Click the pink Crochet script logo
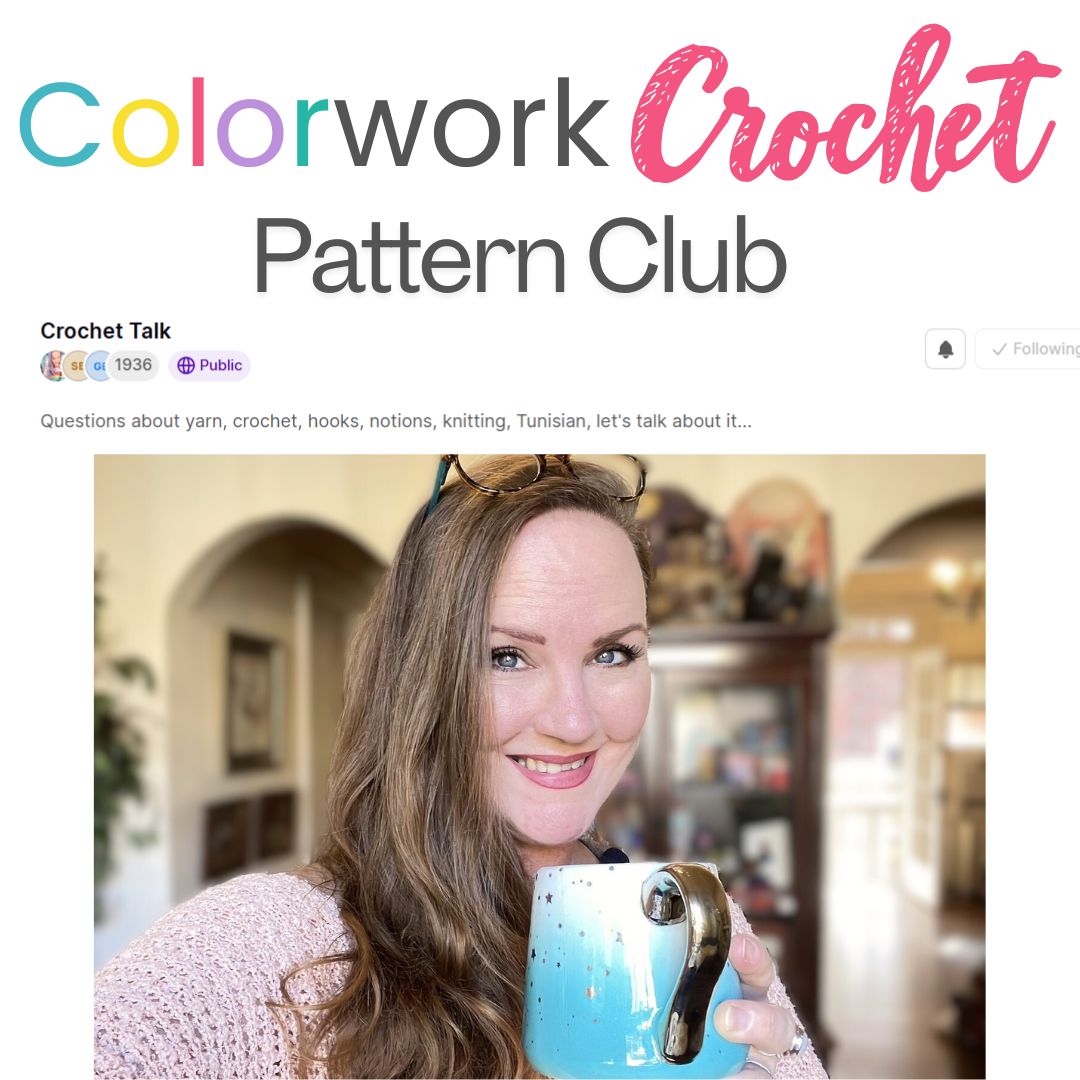 point(844,108)
